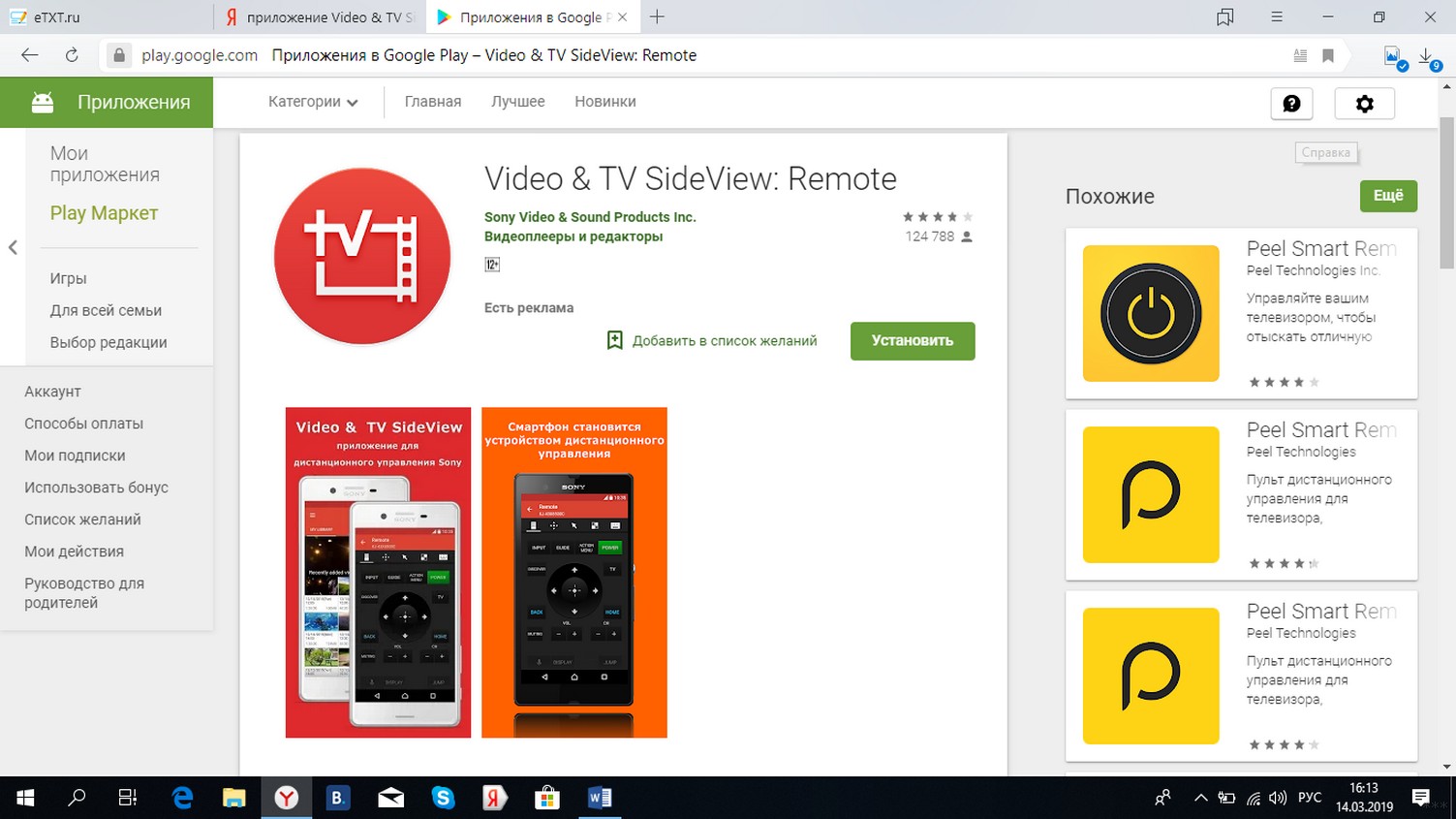
Task: Open Список желаний in the sidebar
Action: click(x=82, y=520)
